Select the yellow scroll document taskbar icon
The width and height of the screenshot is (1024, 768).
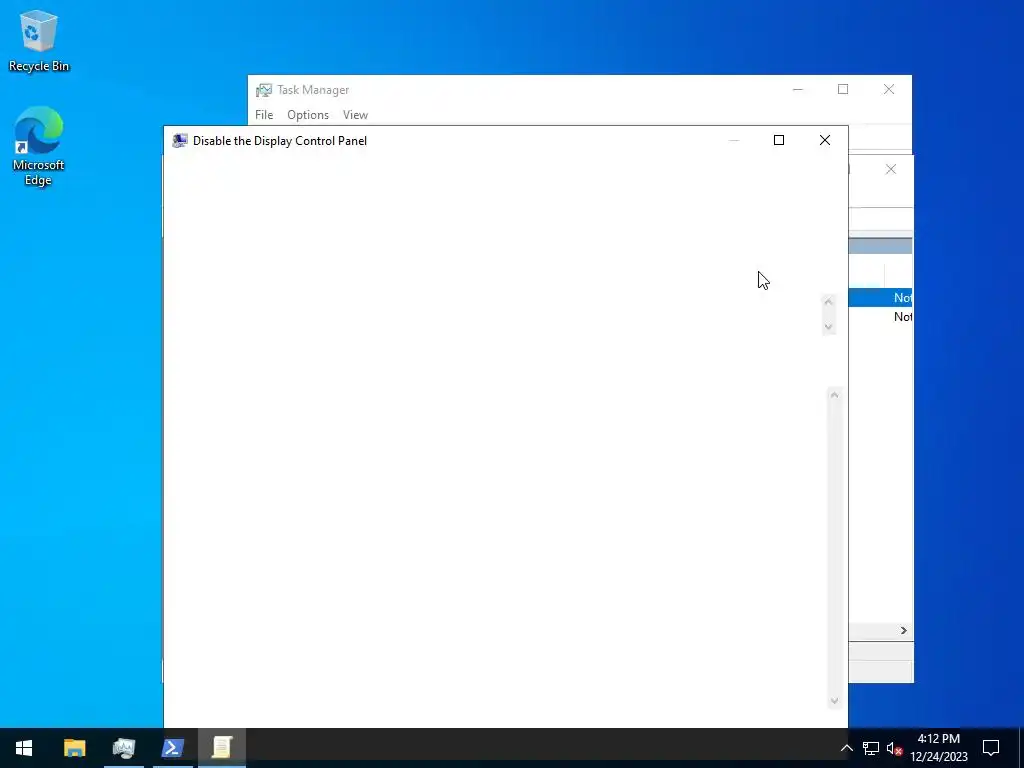221,748
